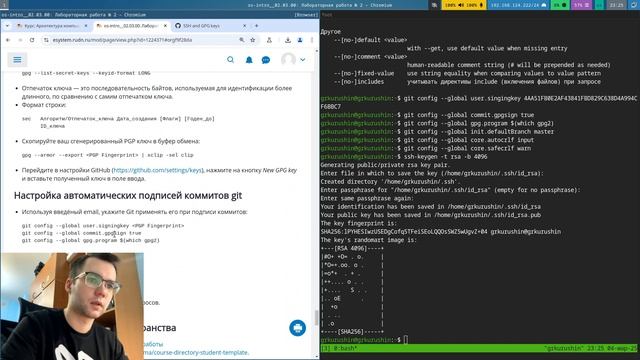640x360 pixels.
Task: Click the webcam video thumbnail
Action: [72, 306]
